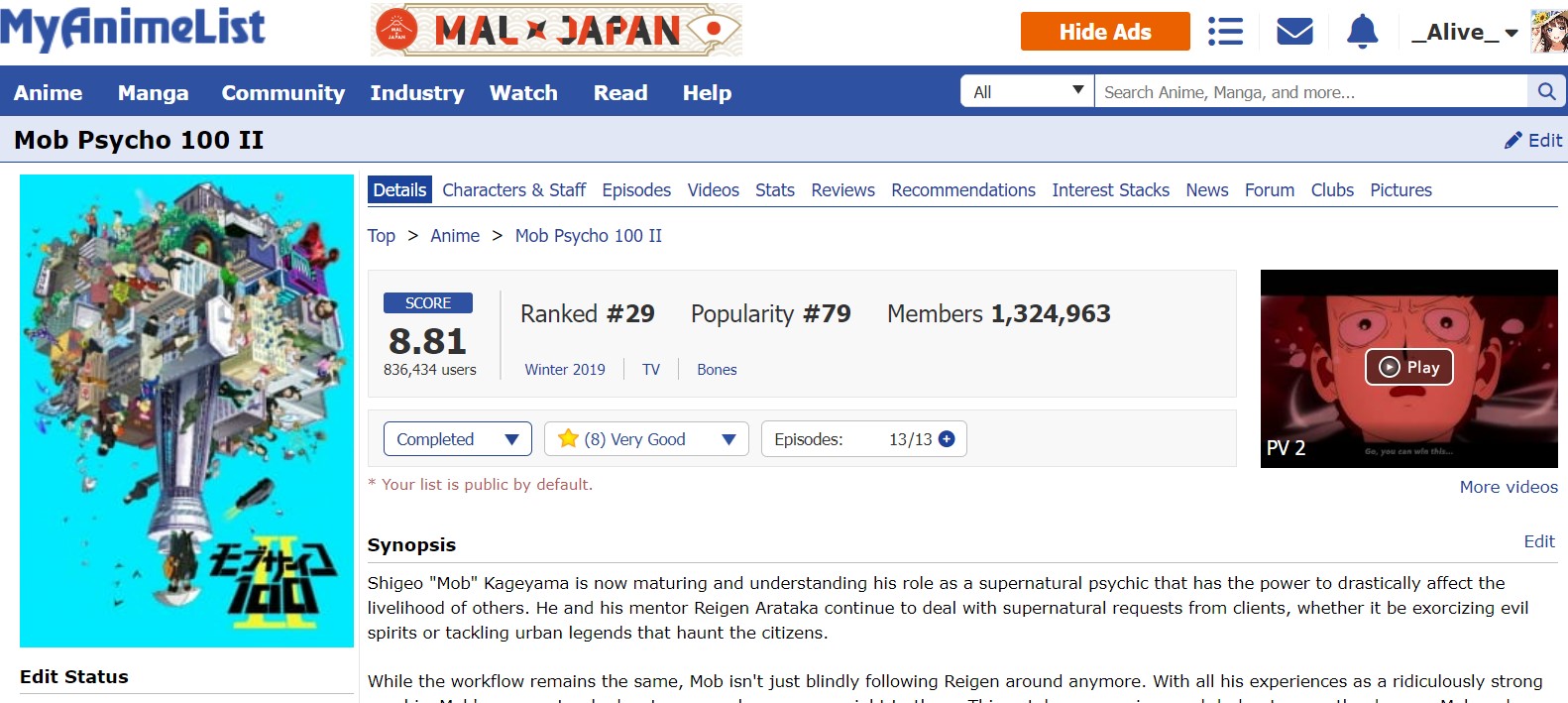Open messages envelope icon
The height and width of the screenshot is (703, 1568).
point(1294,32)
